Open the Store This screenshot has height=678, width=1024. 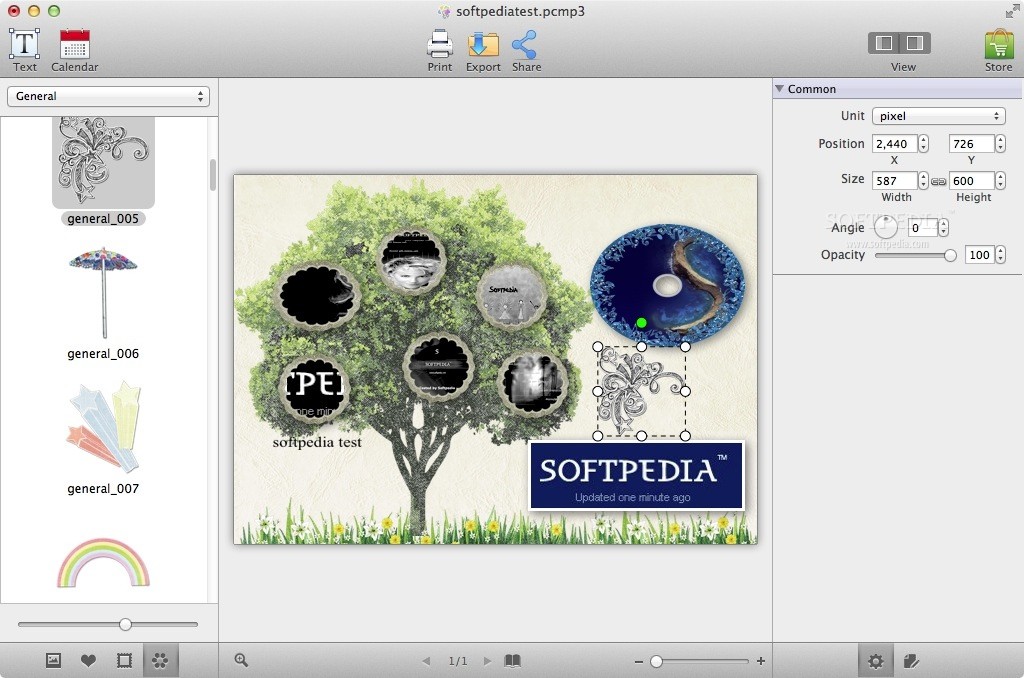click(x=999, y=50)
